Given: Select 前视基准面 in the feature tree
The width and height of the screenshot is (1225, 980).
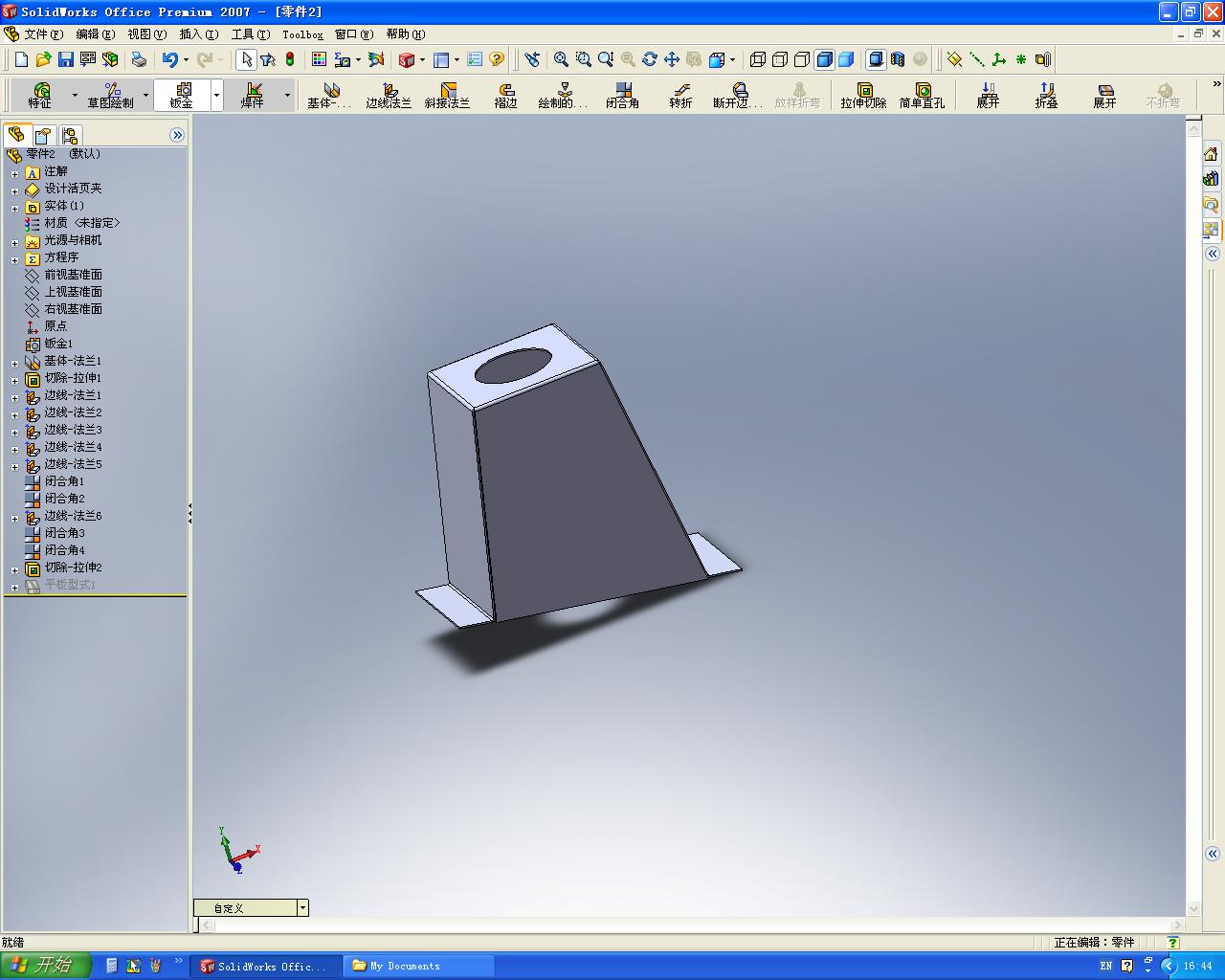Looking at the screenshot, I should tap(73, 275).
